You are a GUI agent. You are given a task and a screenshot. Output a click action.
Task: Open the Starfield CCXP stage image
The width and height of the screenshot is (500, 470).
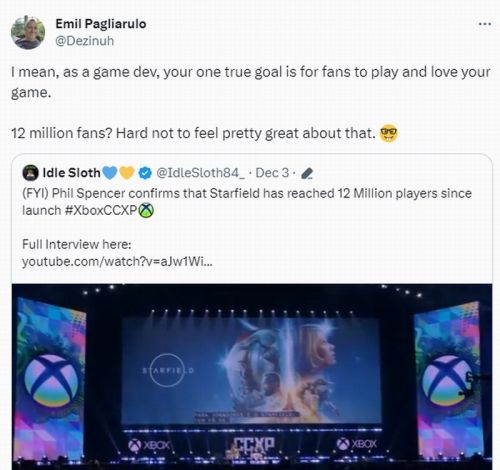click(252, 377)
